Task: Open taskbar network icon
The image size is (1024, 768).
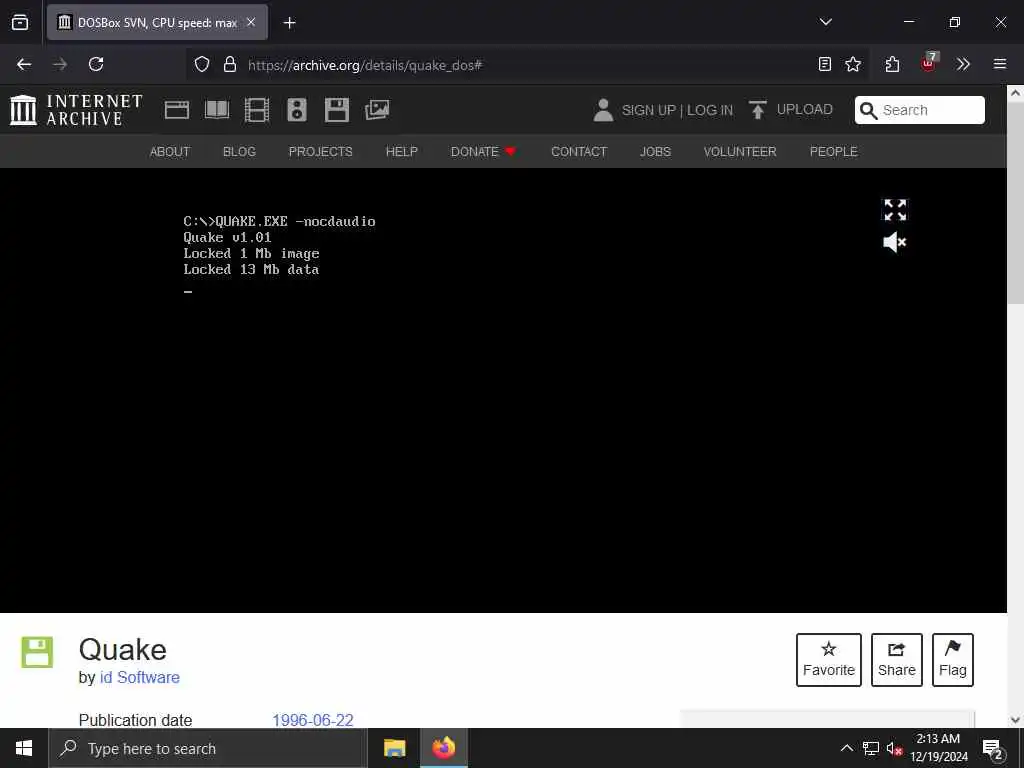Action: pos(871,748)
